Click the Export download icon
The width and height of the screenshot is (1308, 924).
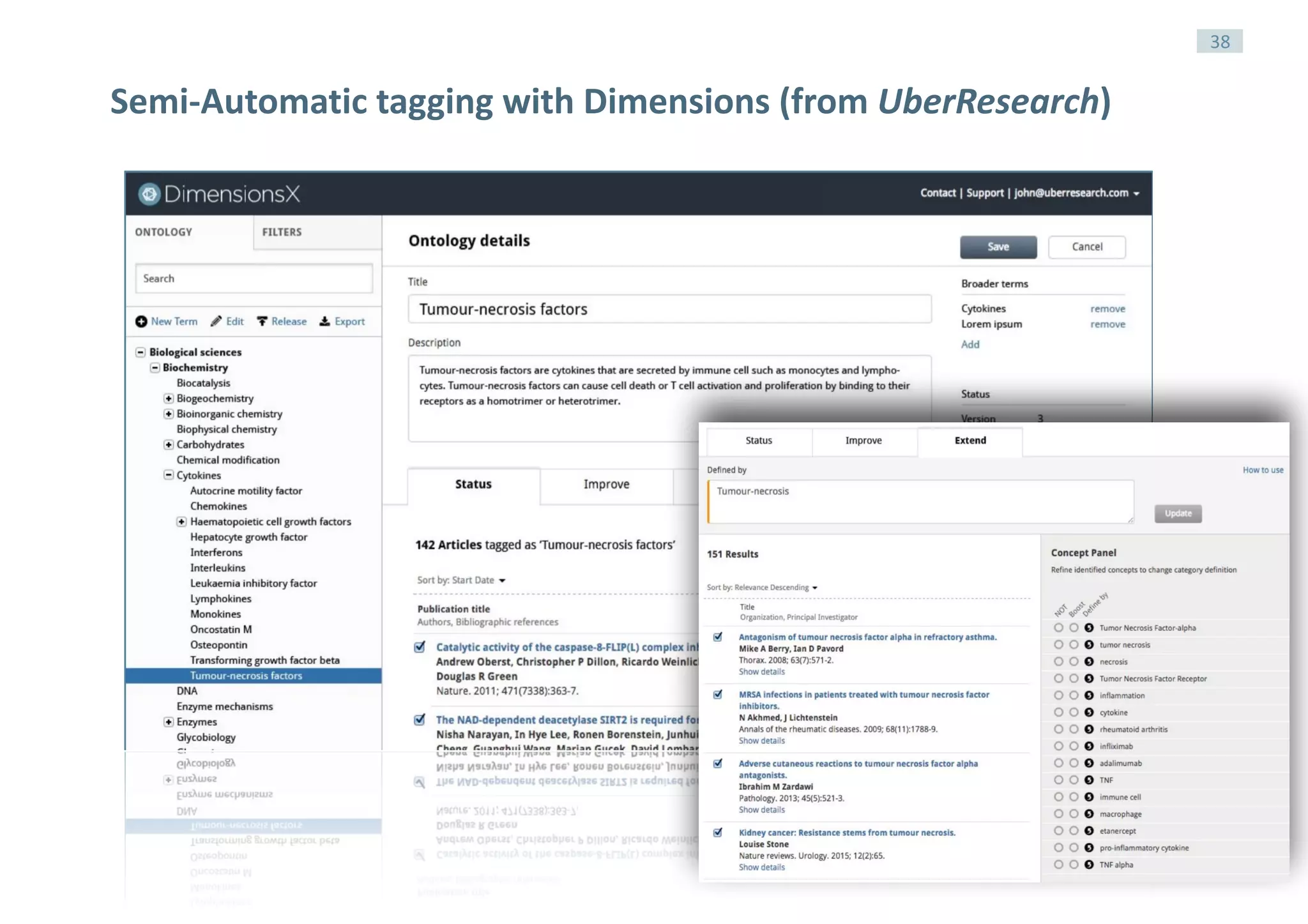pos(324,321)
